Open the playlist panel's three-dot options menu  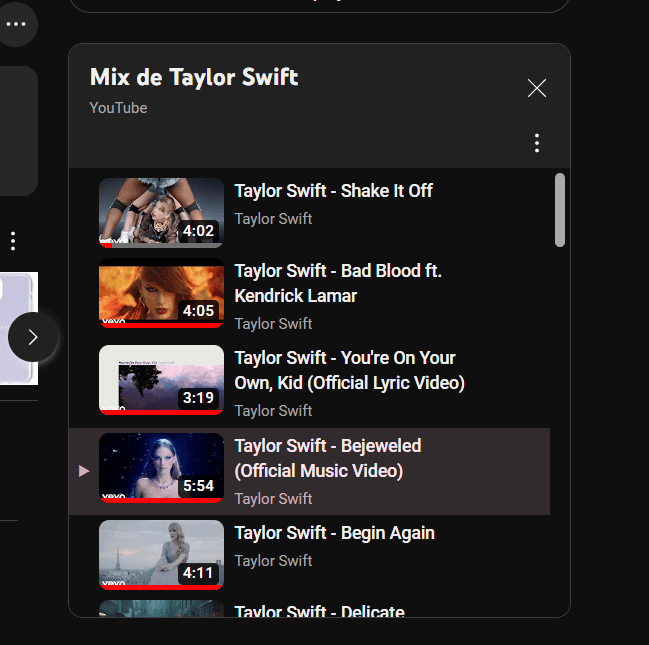click(537, 143)
